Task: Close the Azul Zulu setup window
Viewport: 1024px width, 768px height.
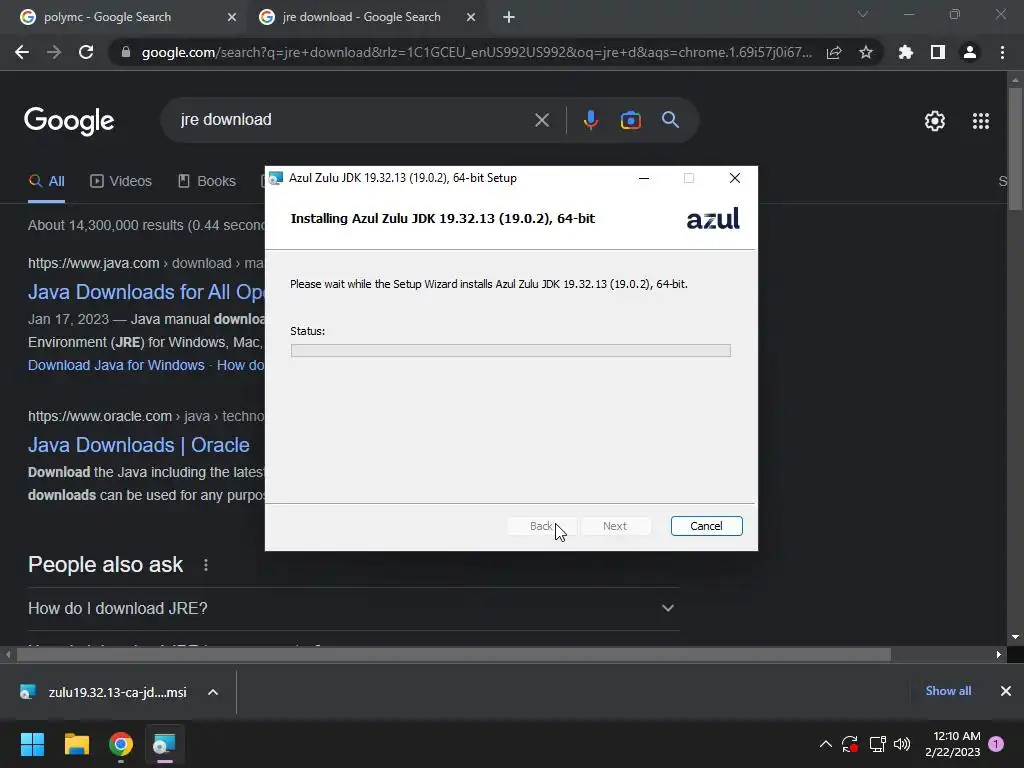Action: pyautogui.click(x=735, y=178)
